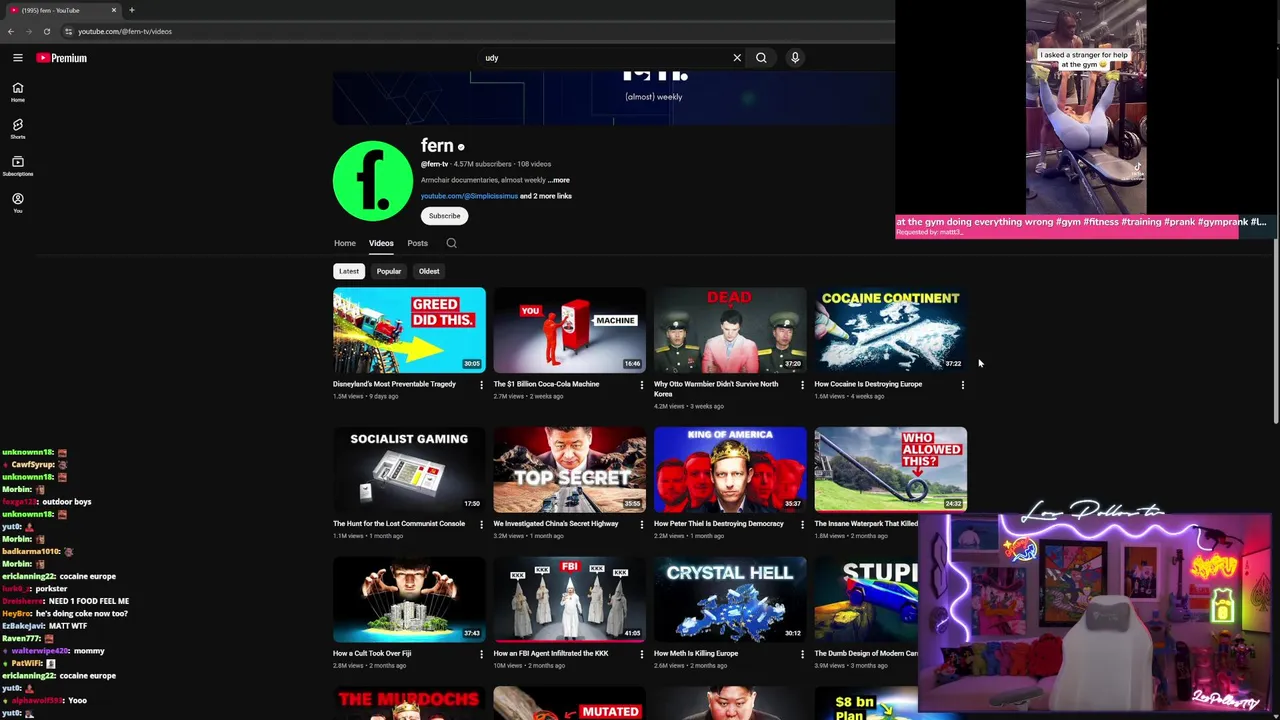Search within the fern channel
Image resolution: width=1280 pixels, height=720 pixels.
tap(451, 243)
